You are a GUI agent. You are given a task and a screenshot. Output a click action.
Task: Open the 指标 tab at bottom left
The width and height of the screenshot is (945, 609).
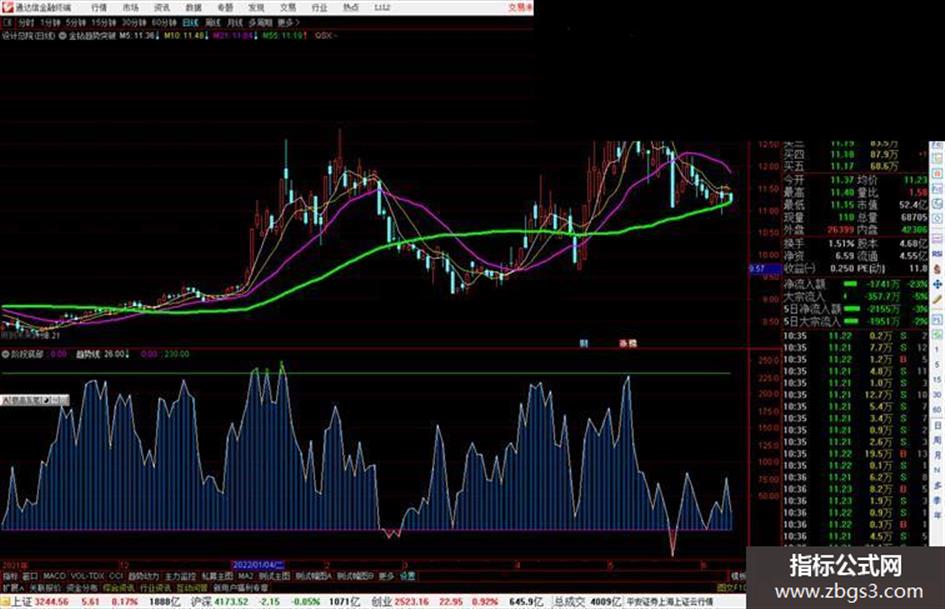pos(10,576)
